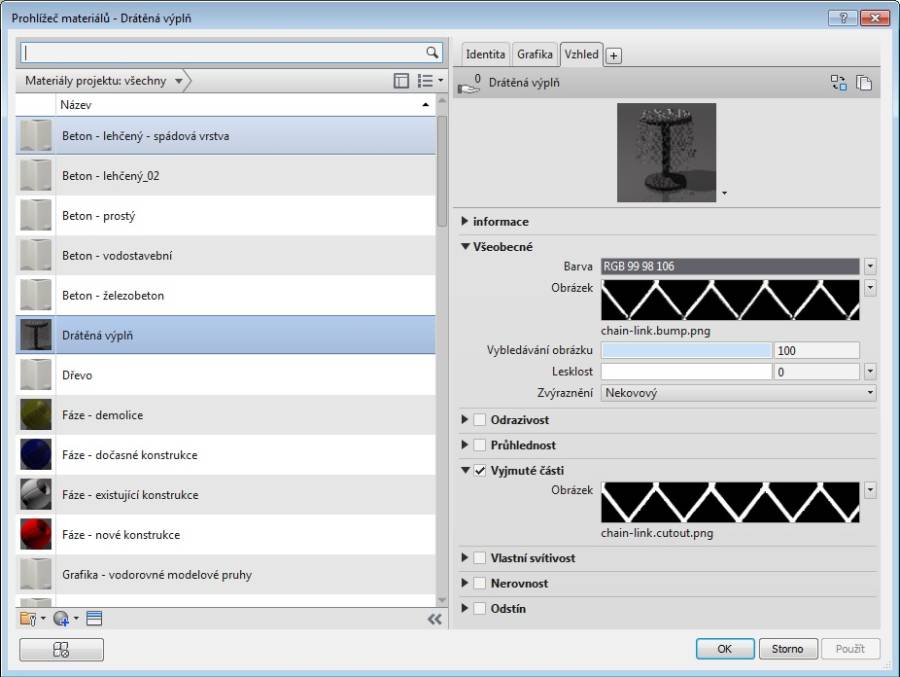Screen dimensions: 900x677
Task: Click the replace asset icon
Action: [838, 84]
